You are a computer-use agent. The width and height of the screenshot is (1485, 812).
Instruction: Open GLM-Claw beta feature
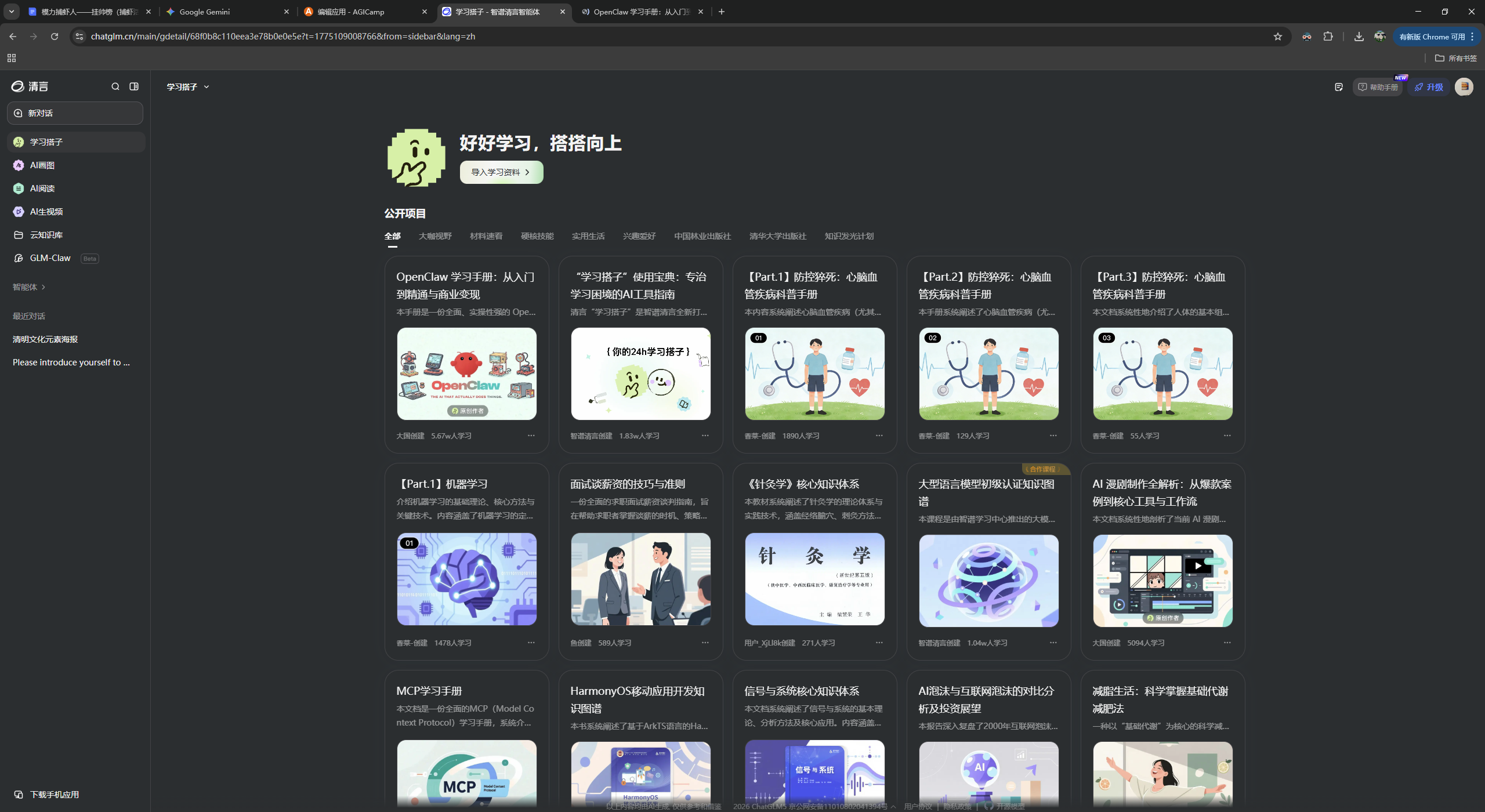tap(50, 258)
